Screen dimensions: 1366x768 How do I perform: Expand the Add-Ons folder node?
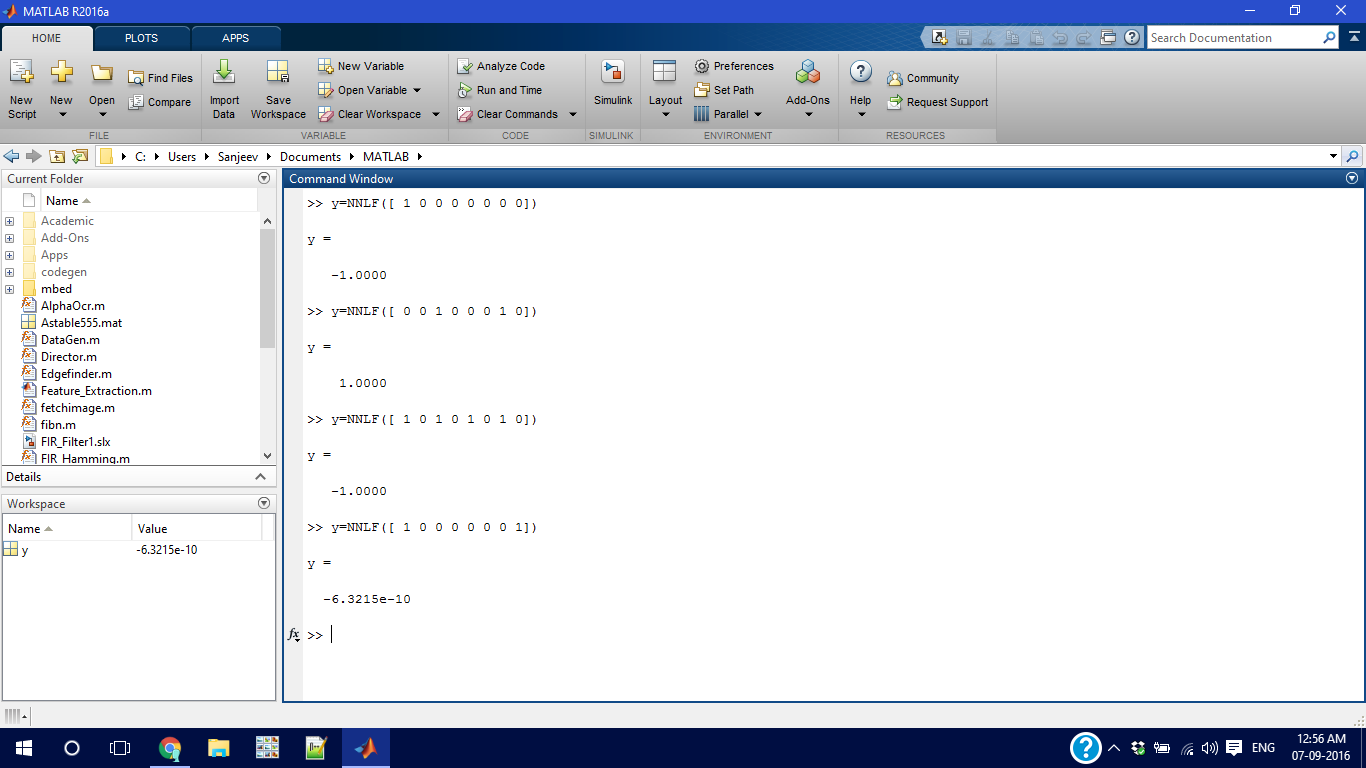(x=9, y=238)
